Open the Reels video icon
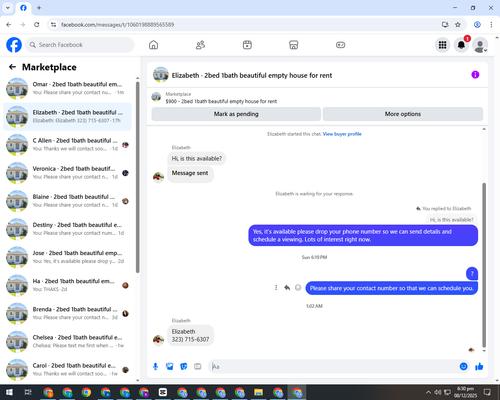The image size is (500, 400). (247, 45)
